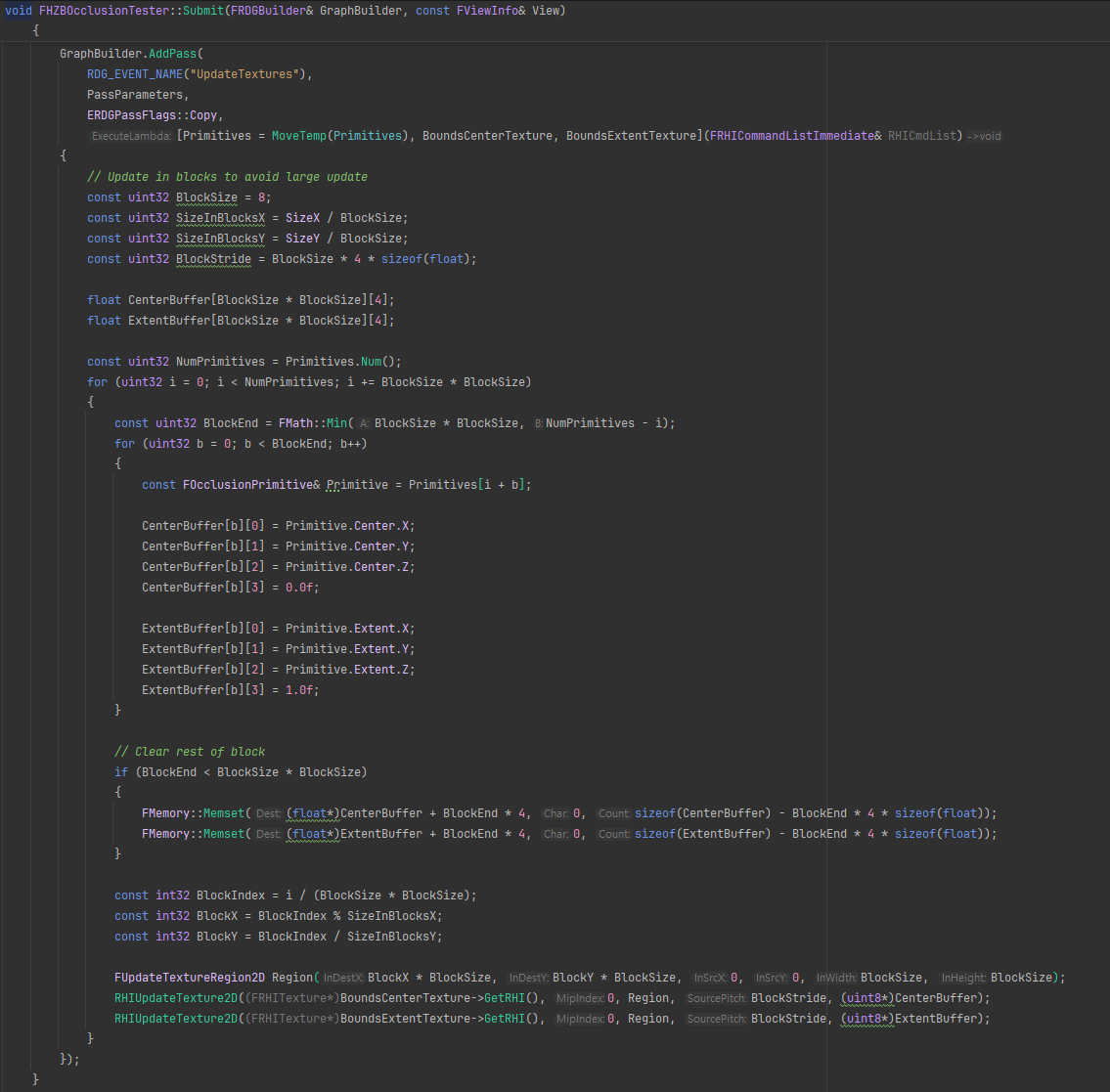
Task: Click the FViewInfo& parameter type
Action: coord(491,11)
